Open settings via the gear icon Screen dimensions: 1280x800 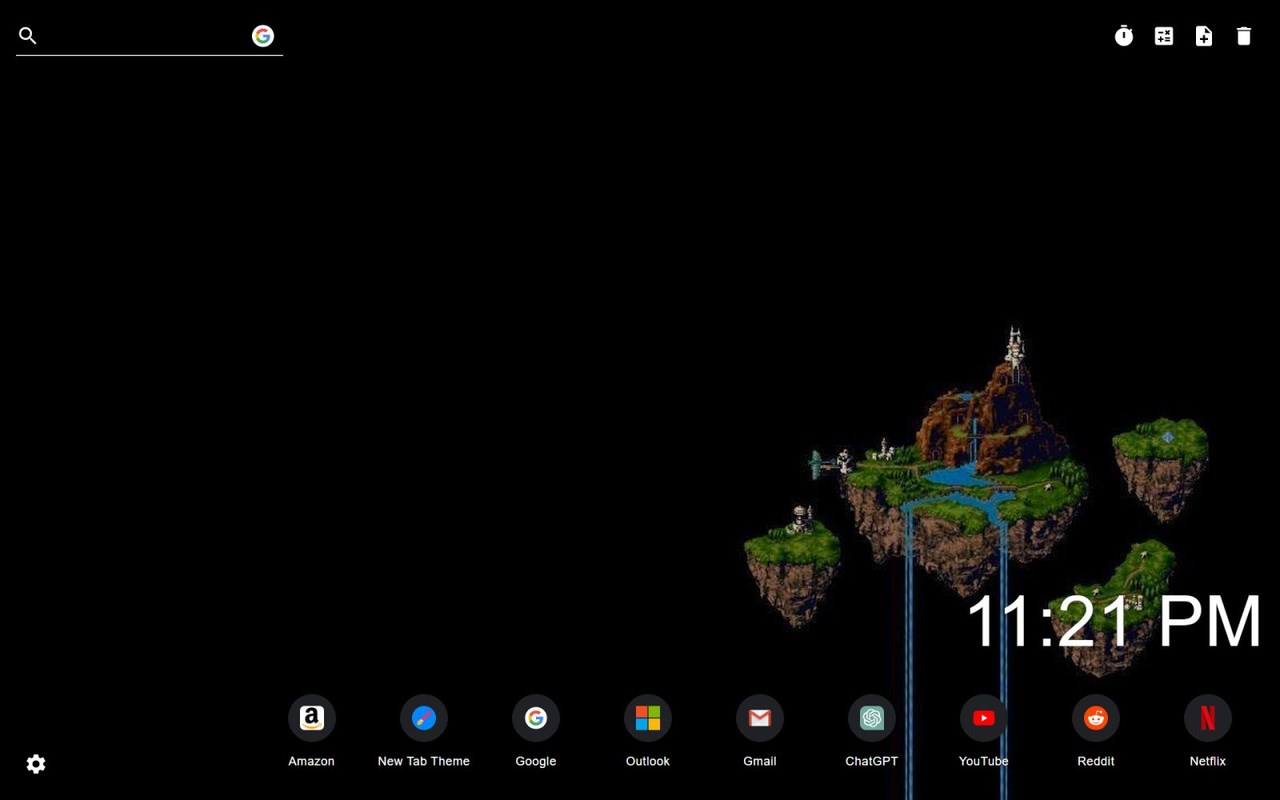[x=36, y=764]
